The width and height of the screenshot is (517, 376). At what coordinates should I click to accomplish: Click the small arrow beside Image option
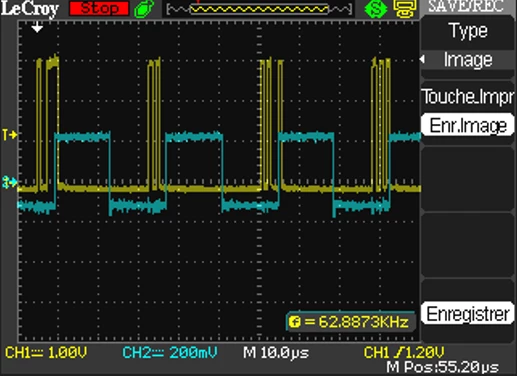tap(422, 60)
